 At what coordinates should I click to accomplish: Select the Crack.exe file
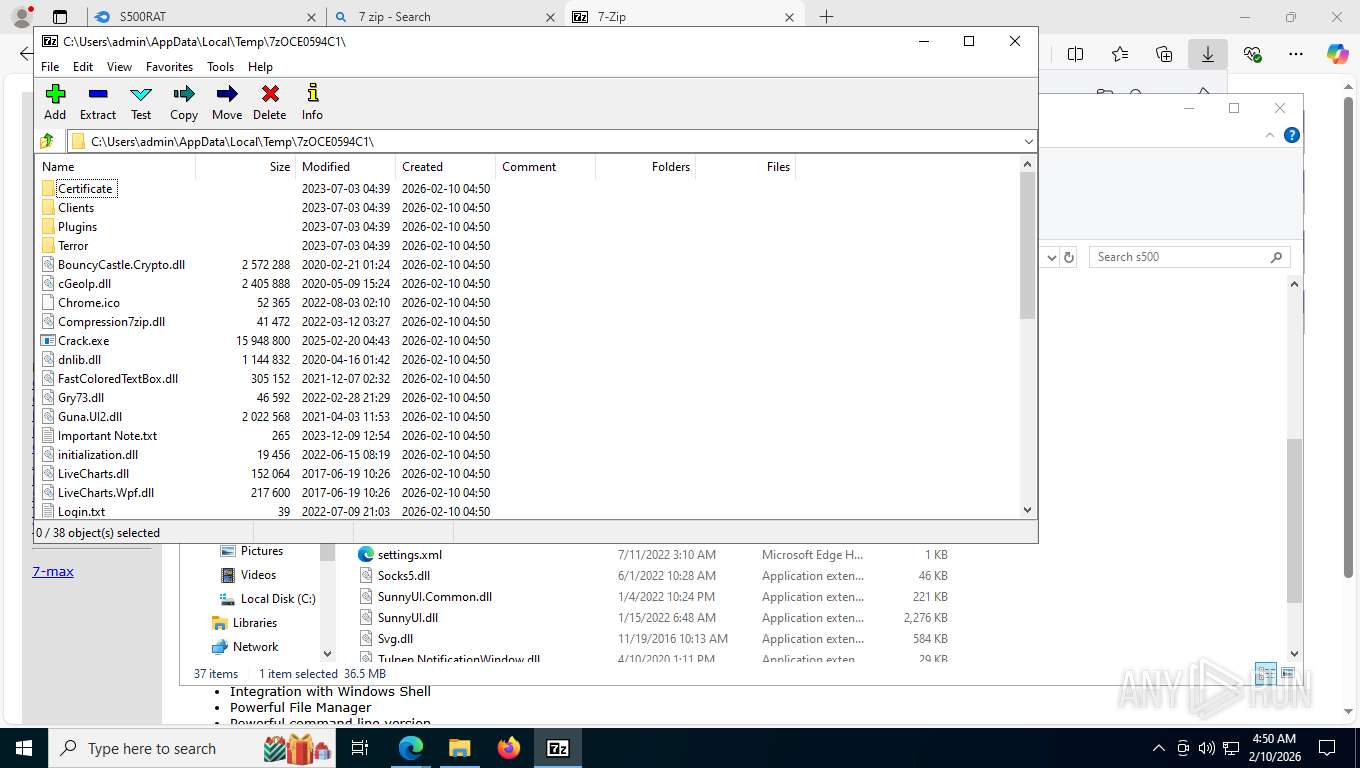coord(83,341)
